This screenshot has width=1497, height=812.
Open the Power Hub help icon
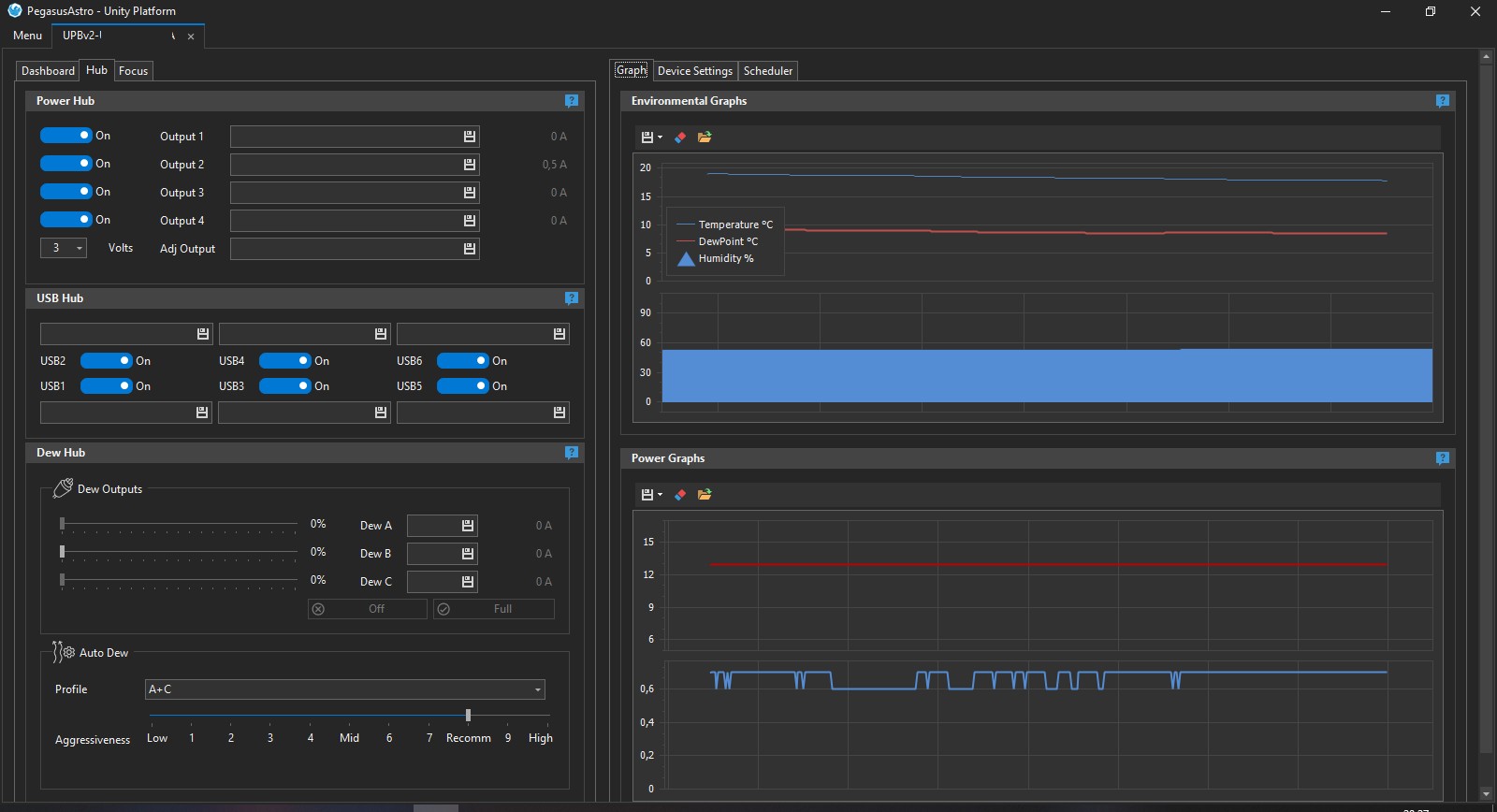click(x=572, y=101)
